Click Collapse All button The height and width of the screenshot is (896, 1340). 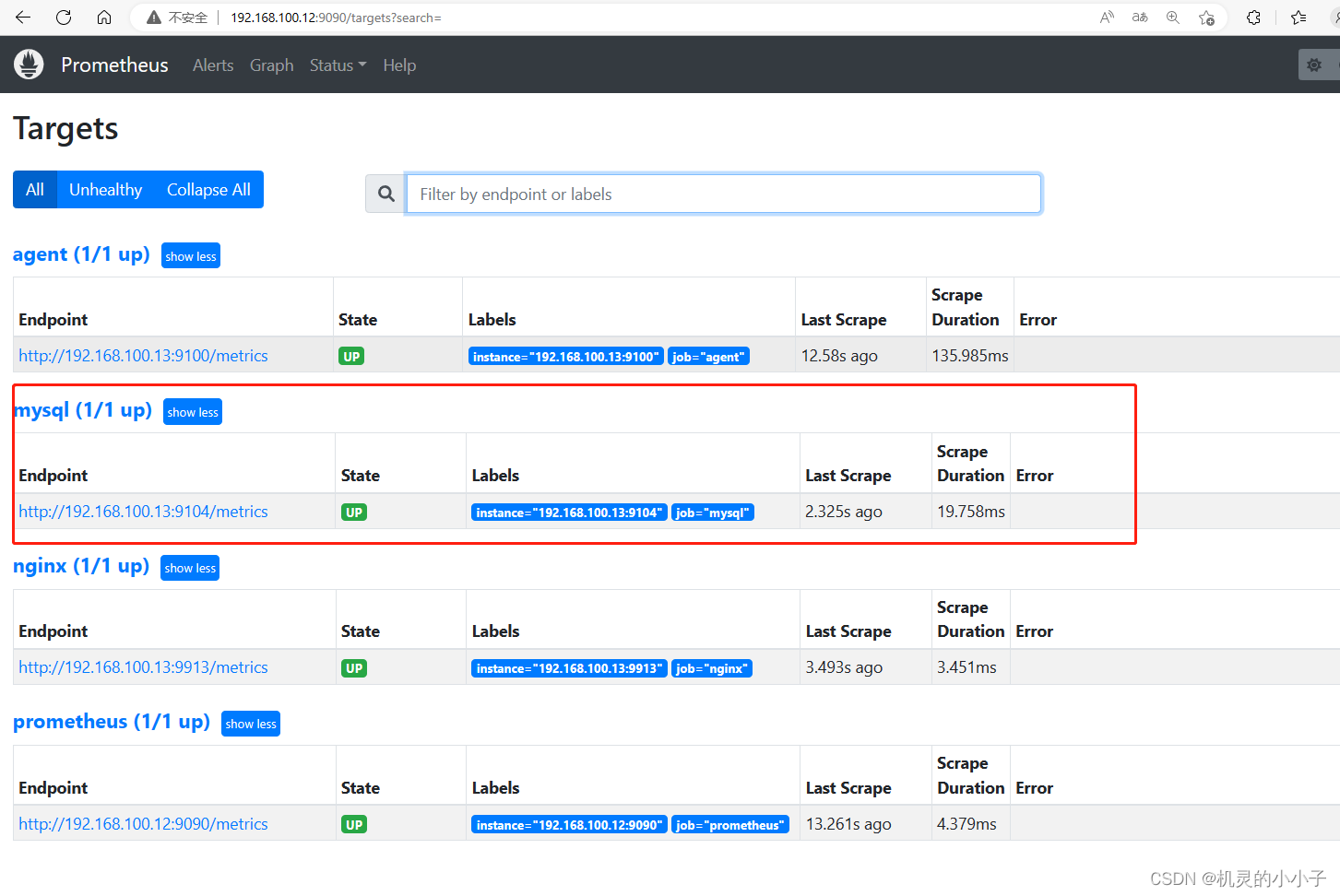[208, 190]
